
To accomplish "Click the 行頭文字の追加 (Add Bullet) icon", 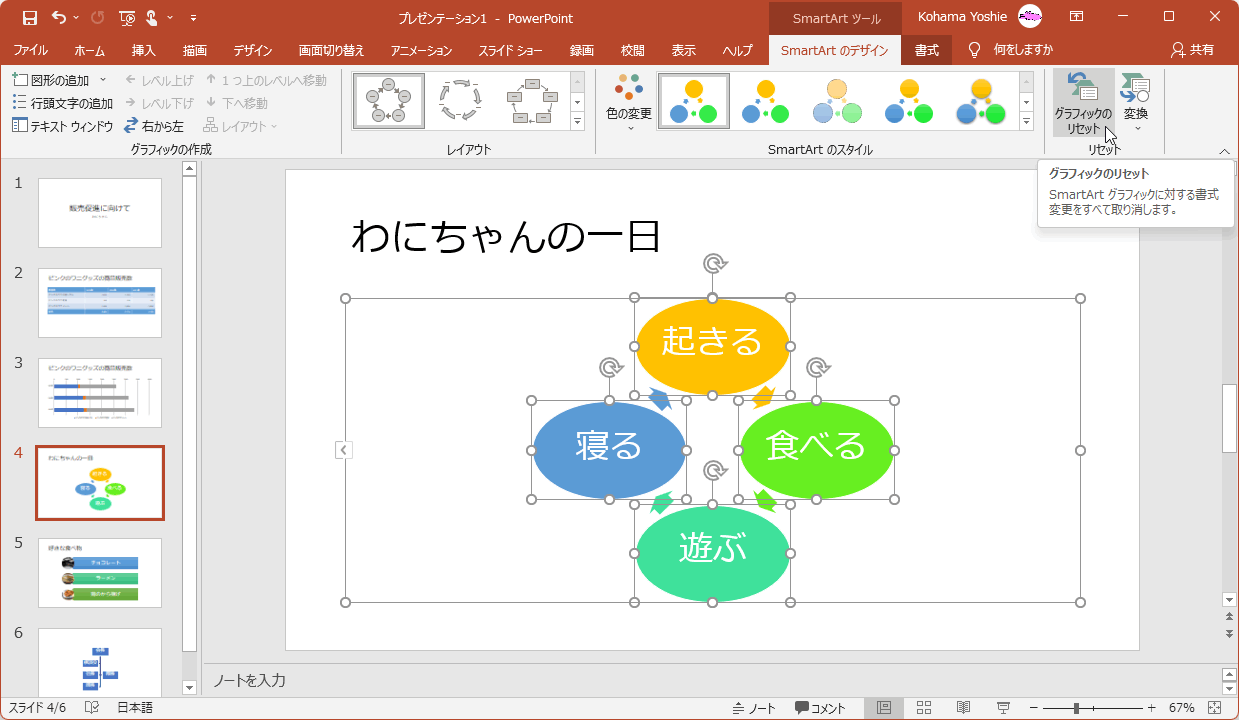I will (x=20, y=102).
